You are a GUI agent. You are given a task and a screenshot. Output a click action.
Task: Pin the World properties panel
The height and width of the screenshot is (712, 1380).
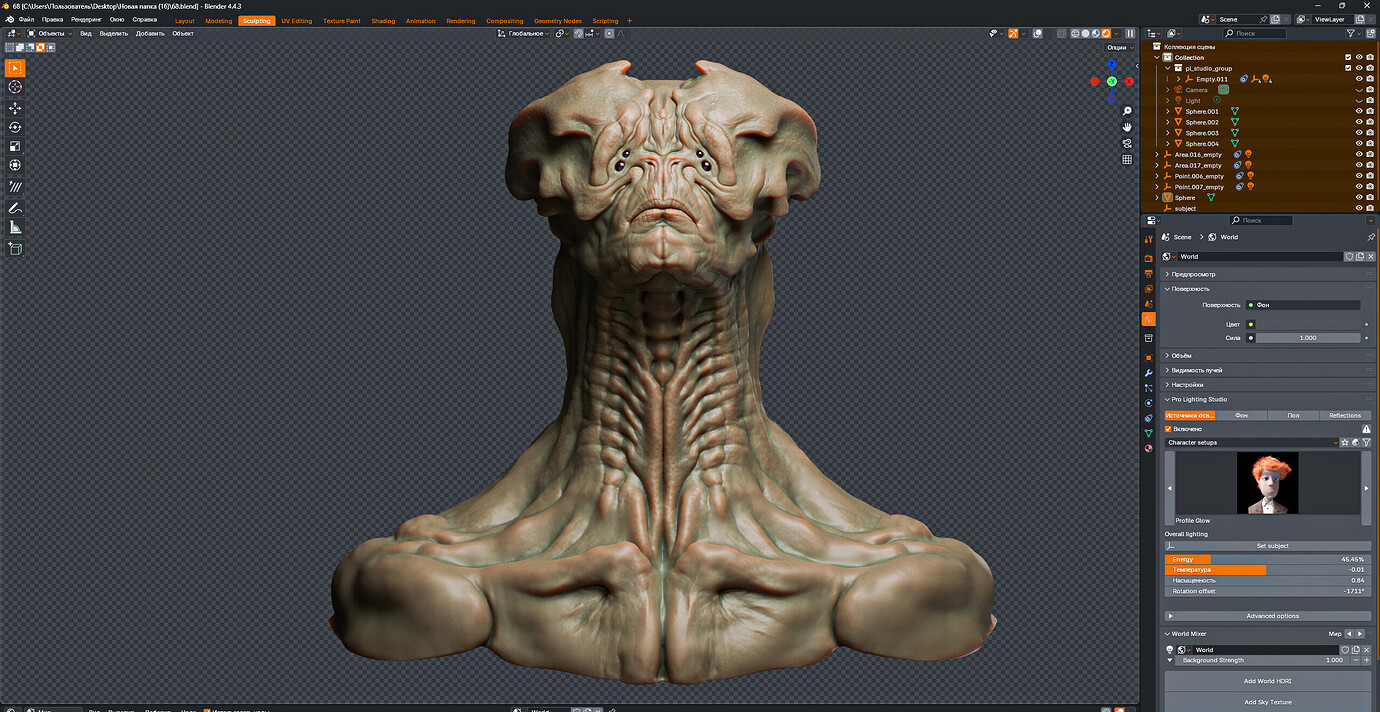pyautogui.click(x=1370, y=237)
